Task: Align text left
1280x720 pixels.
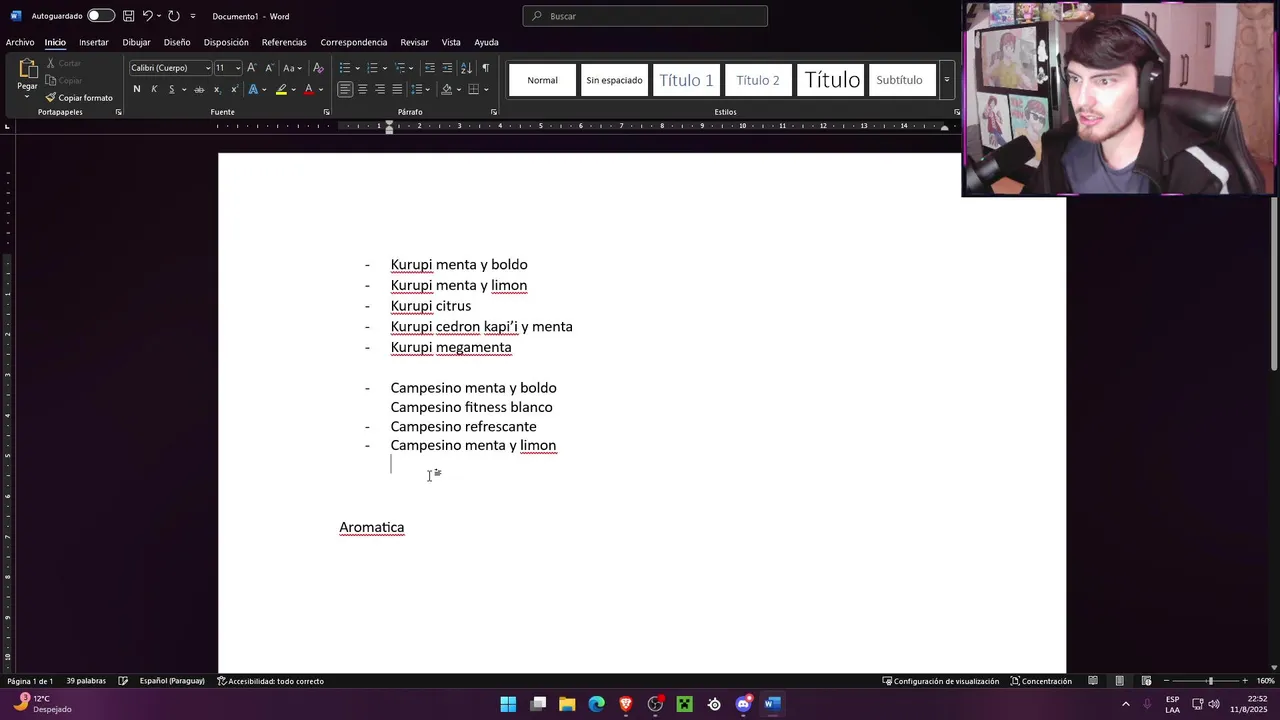Action: [345, 89]
